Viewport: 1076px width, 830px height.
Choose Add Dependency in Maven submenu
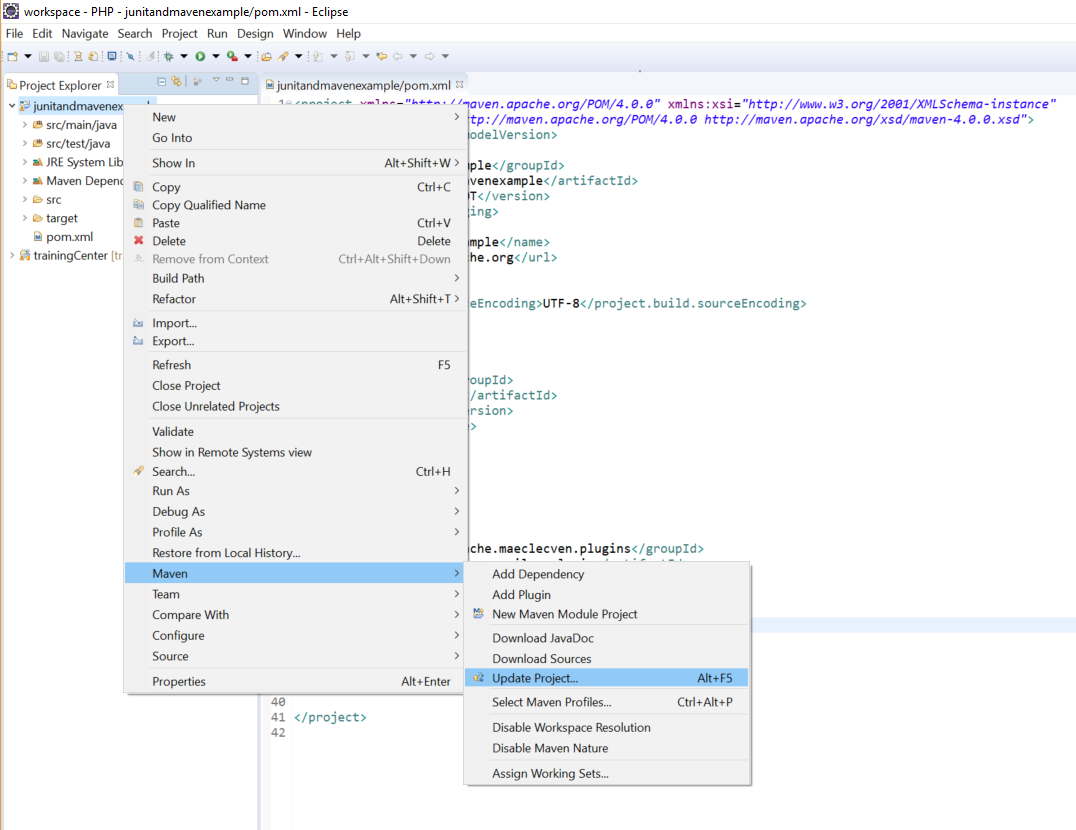[x=607, y=574]
